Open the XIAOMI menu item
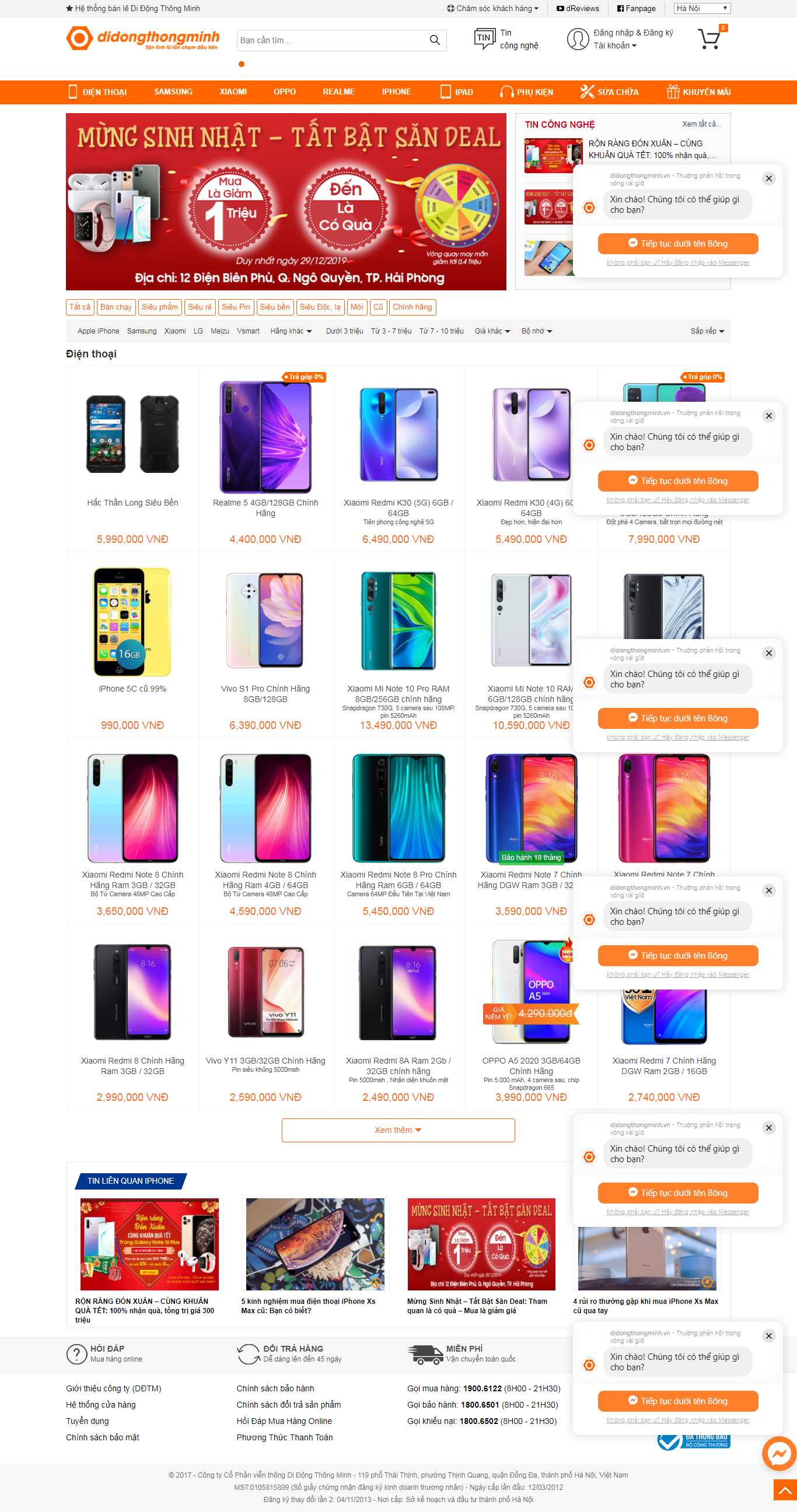 (x=233, y=92)
